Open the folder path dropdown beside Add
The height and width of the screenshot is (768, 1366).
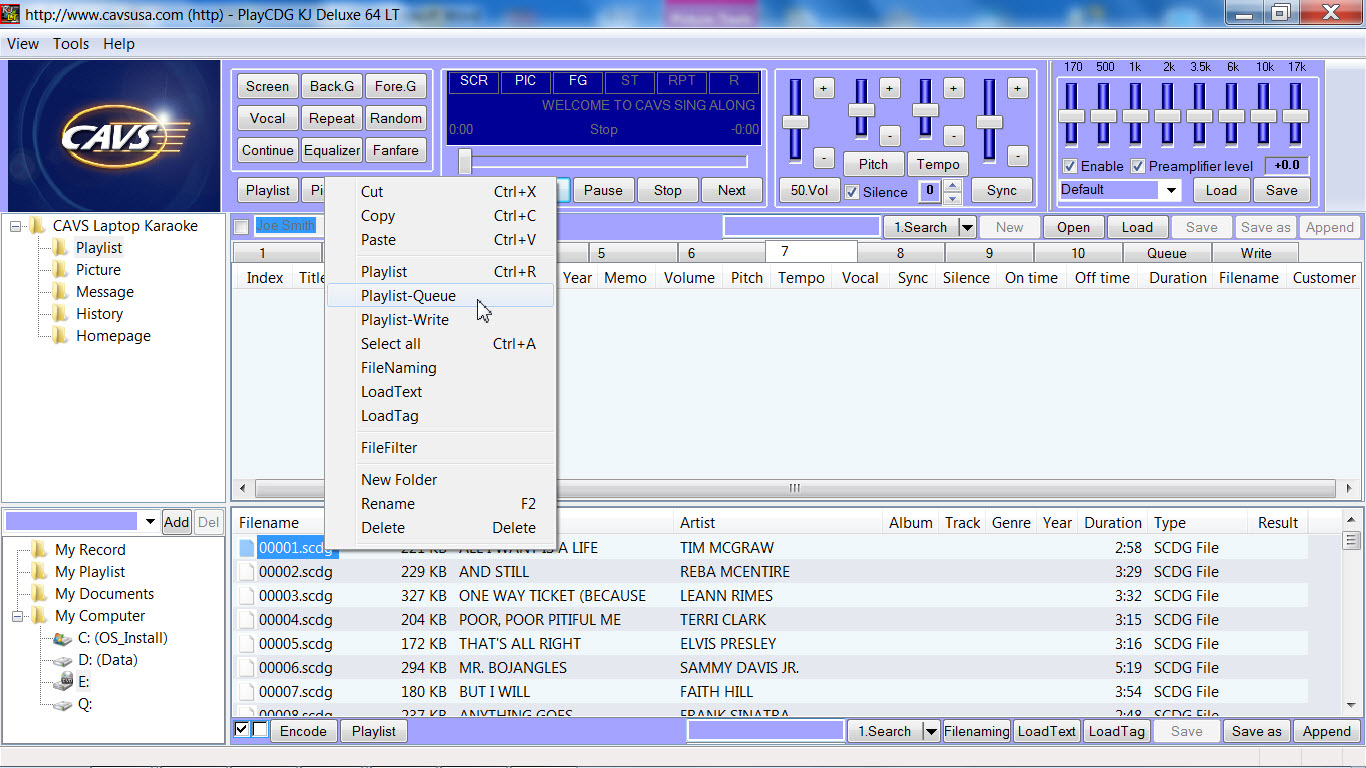(150, 522)
